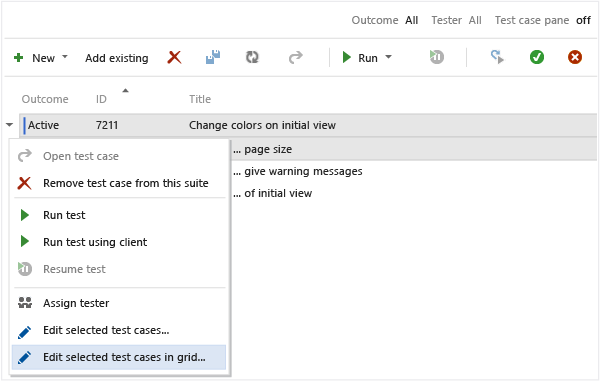Select row ending '... give warning messages'
The height and width of the screenshot is (381, 600).
tap(413, 171)
